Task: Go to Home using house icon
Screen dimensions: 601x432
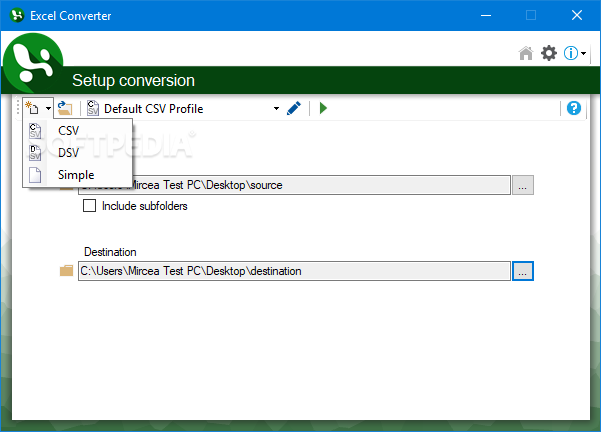Action: click(x=526, y=53)
